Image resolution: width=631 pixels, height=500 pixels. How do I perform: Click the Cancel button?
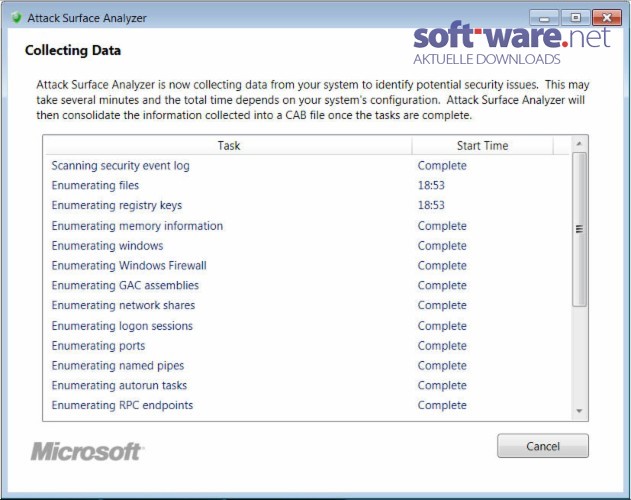[x=542, y=446]
